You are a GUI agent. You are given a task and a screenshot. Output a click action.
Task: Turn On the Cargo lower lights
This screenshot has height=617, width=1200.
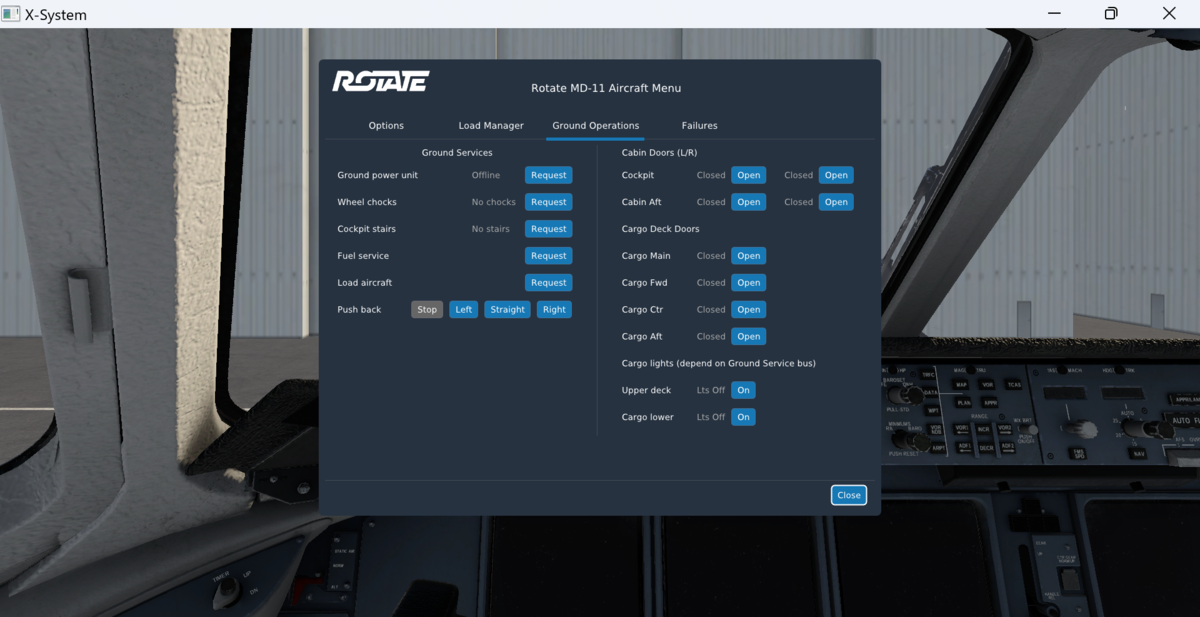pos(743,417)
